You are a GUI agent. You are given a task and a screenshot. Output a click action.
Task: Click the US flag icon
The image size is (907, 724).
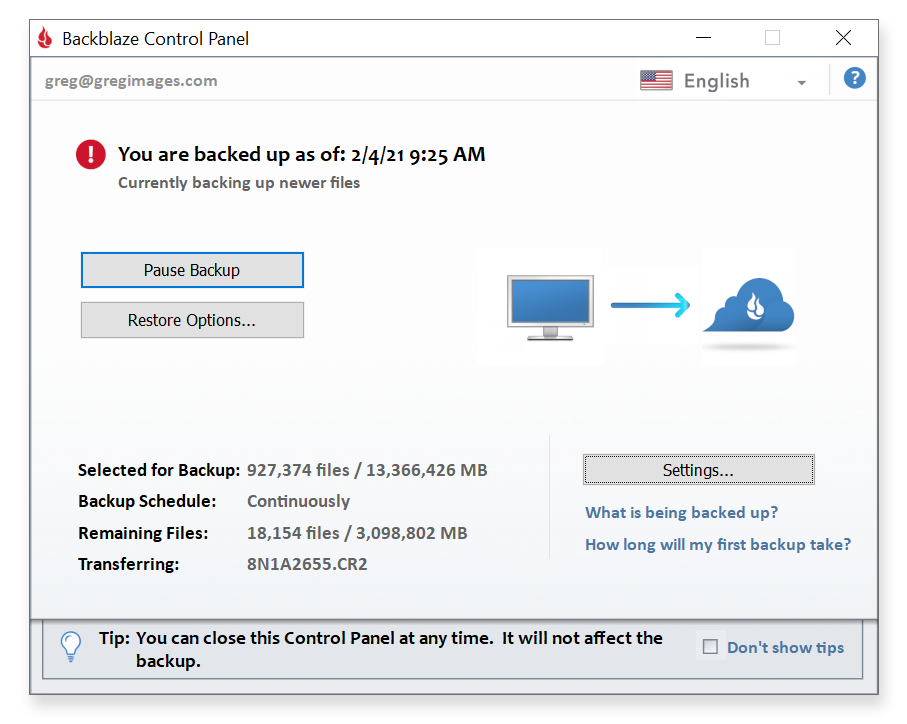[656, 80]
